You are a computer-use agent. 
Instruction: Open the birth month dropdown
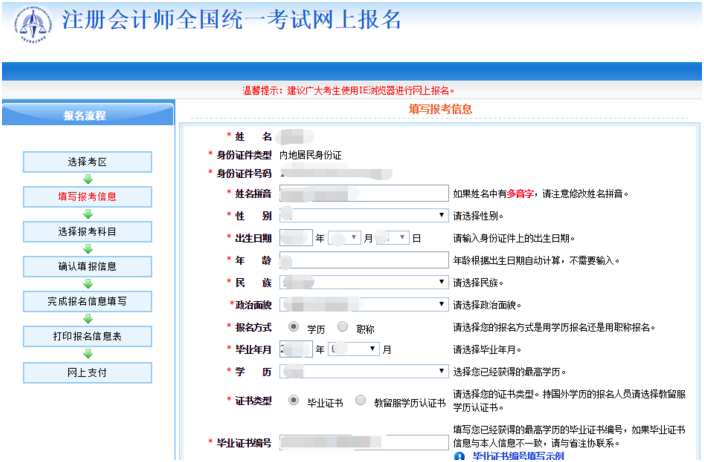344,238
